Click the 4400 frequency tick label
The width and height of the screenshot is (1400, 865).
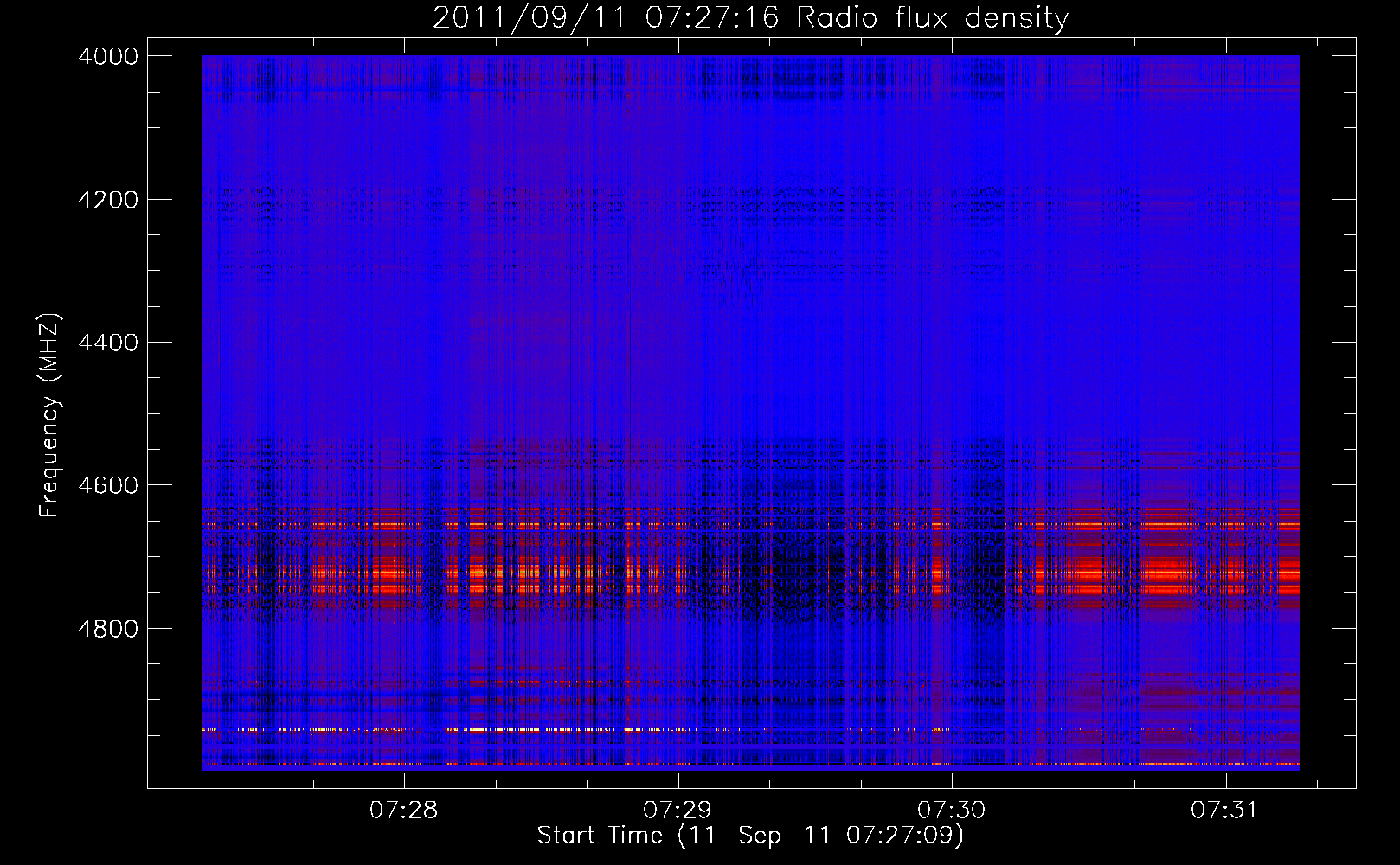pyautogui.click(x=108, y=343)
